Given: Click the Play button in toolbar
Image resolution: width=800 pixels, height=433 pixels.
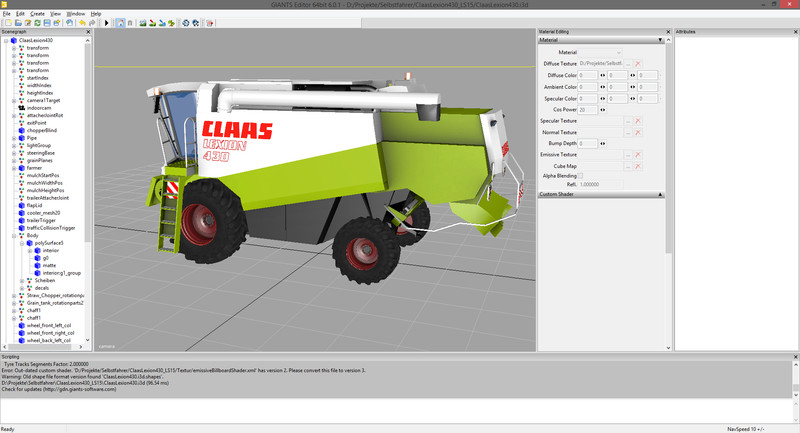Looking at the screenshot, I should click(107, 22).
